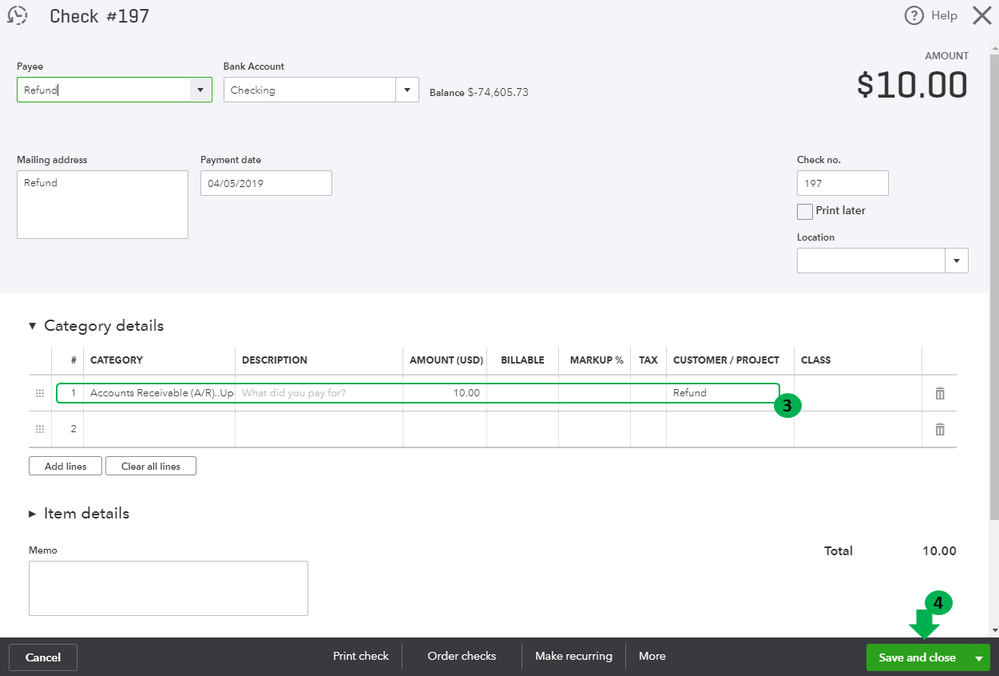This screenshot has height=676, width=999.
Task: Click Make recurring in bottom bar
Action: pyautogui.click(x=573, y=656)
